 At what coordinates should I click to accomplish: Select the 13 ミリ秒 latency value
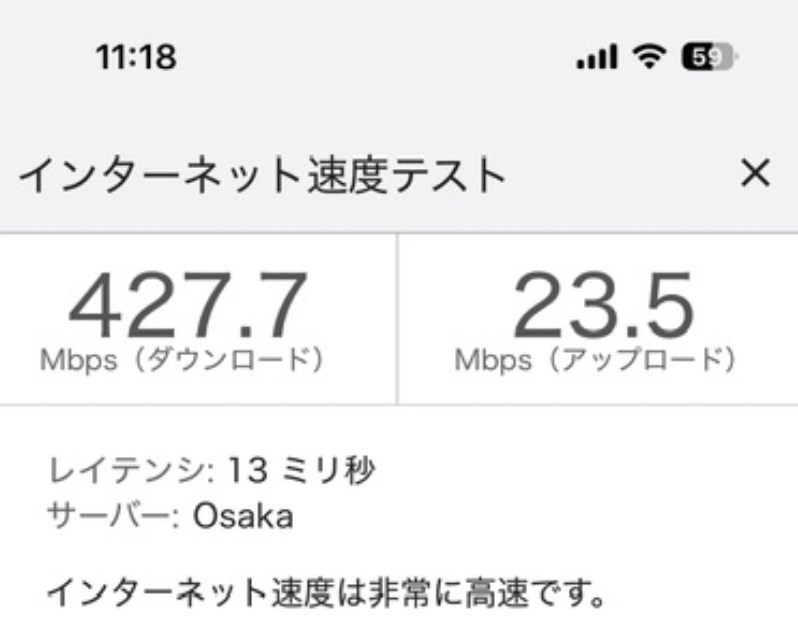pos(300,469)
